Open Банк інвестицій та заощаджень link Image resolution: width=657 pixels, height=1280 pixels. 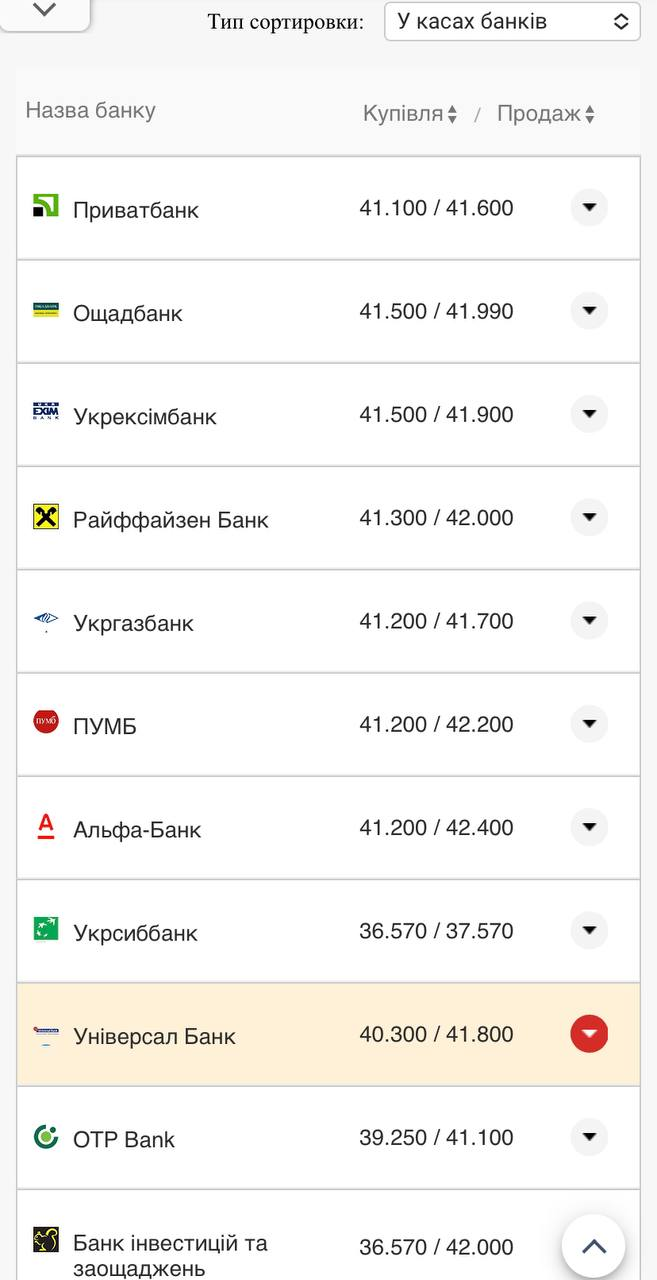pyautogui.click(x=170, y=1255)
